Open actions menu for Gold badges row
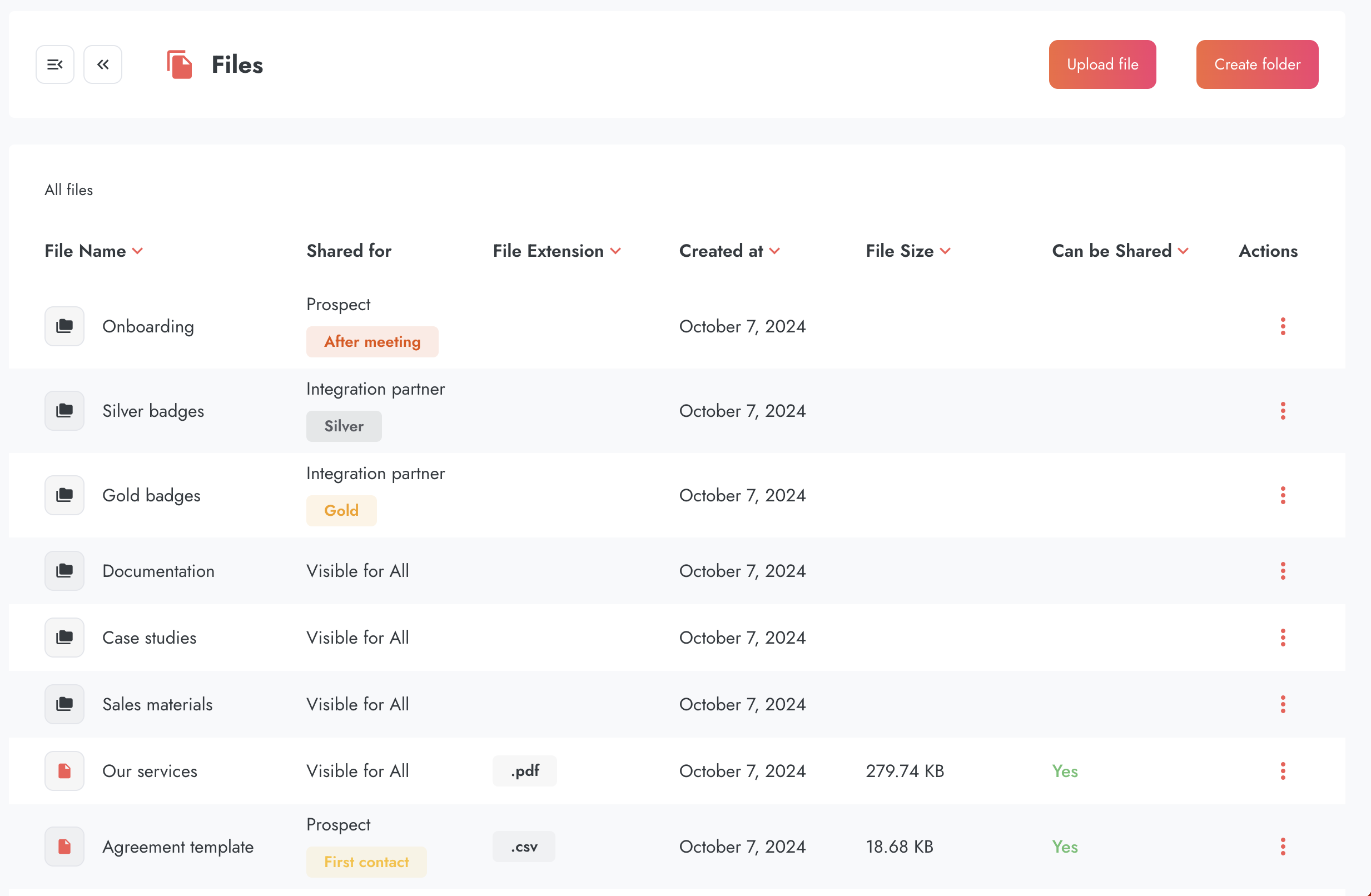 coord(1283,495)
